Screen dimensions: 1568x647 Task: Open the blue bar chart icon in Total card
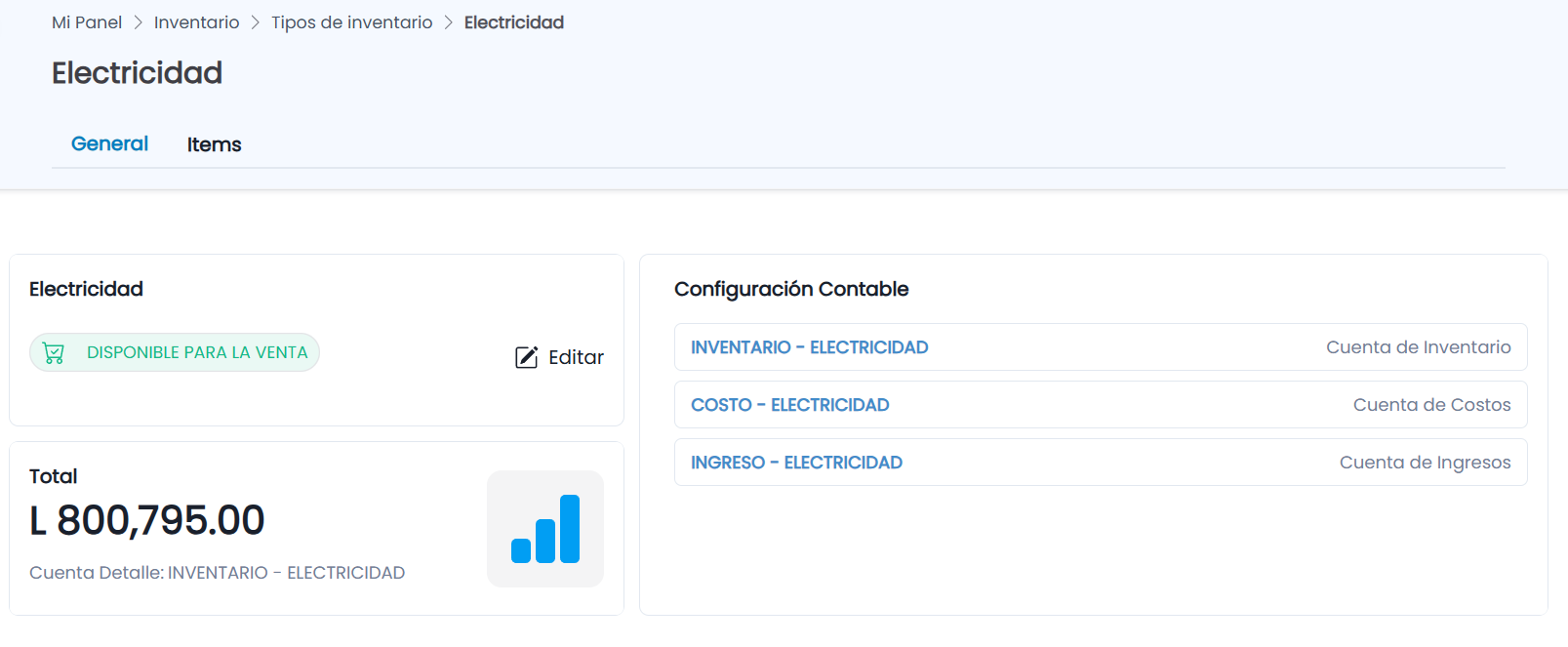(x=545, y=529)
